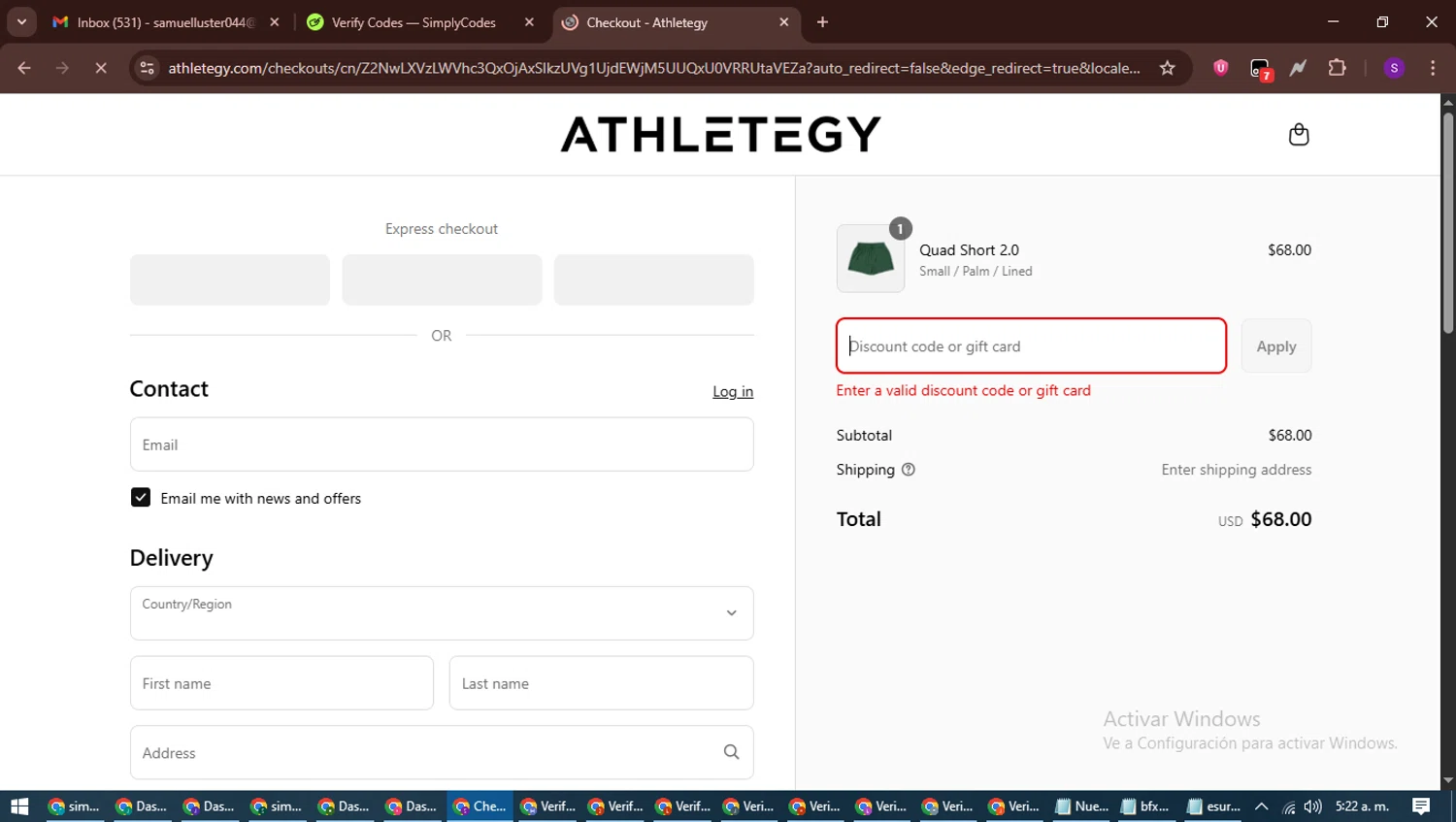Select the Checkout - Athletegy tab

(676, 22)
